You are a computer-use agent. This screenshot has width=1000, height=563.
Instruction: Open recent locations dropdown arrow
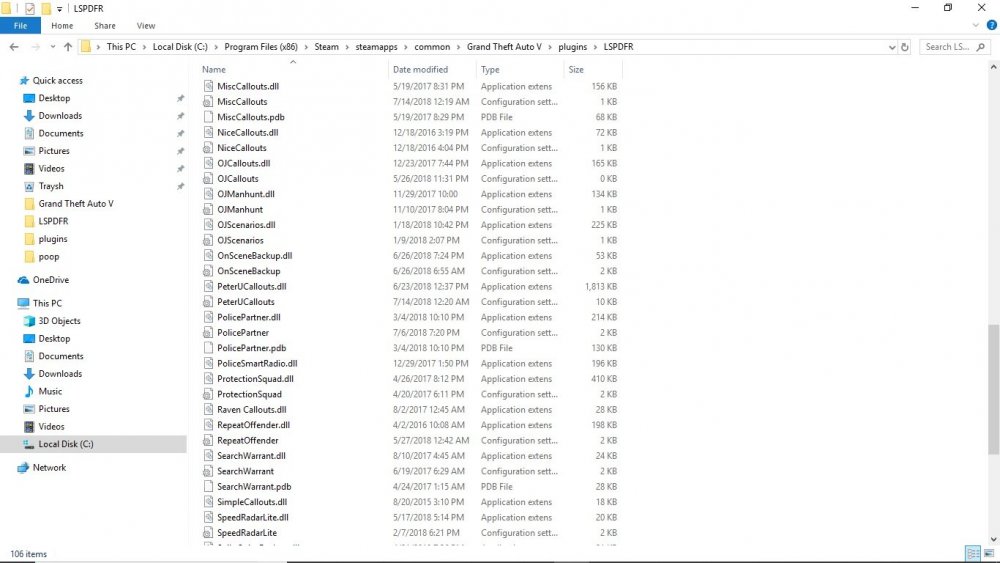(x=52, y=47)
